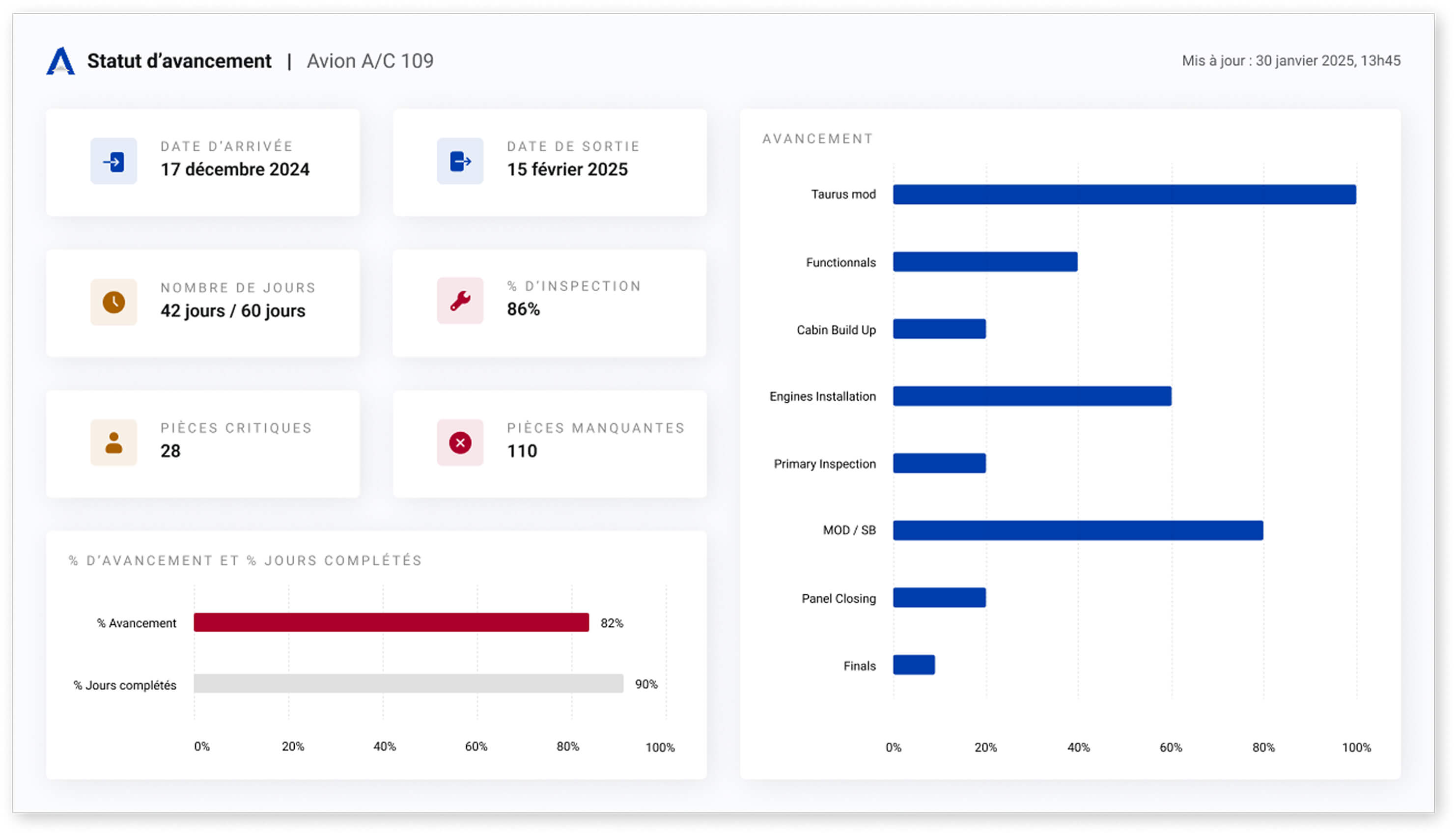Select the MOD / SB progress bar
The image size is (1456, 835).
click(1078, 530)
